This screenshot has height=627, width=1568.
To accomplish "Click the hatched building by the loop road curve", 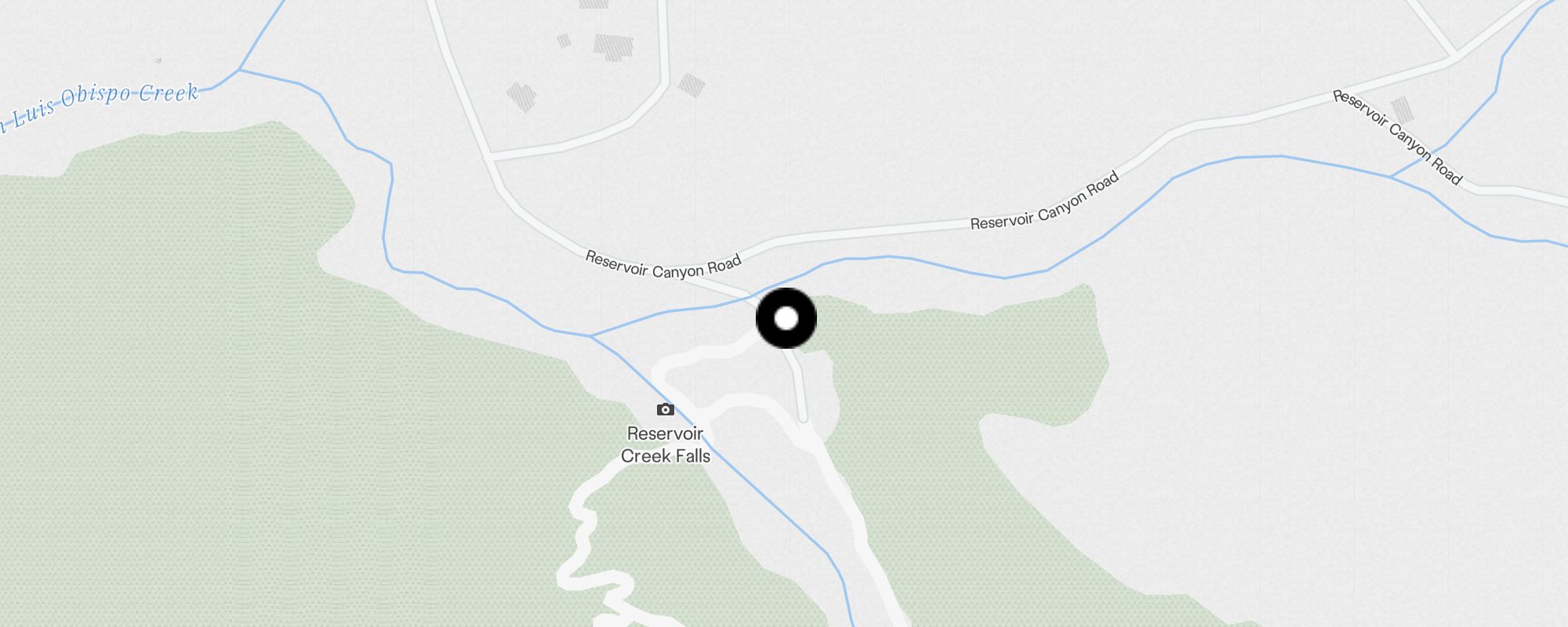I will (691, 85).
